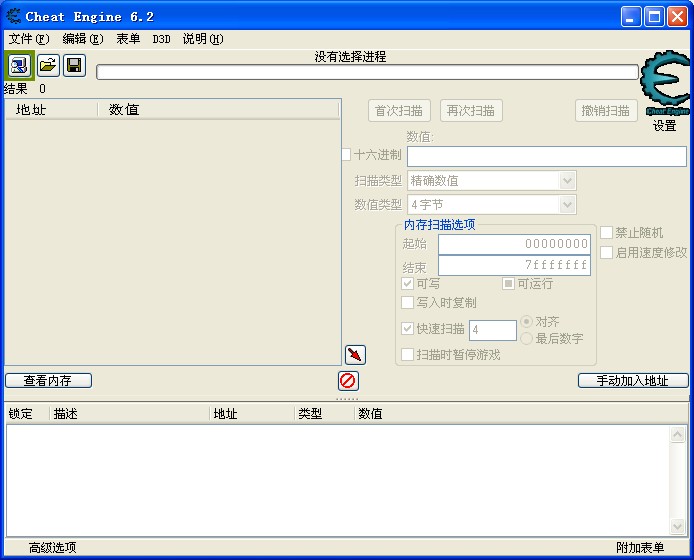Click the 类型 column header
This screenshot has height=560, width=694.
point(324,414)
